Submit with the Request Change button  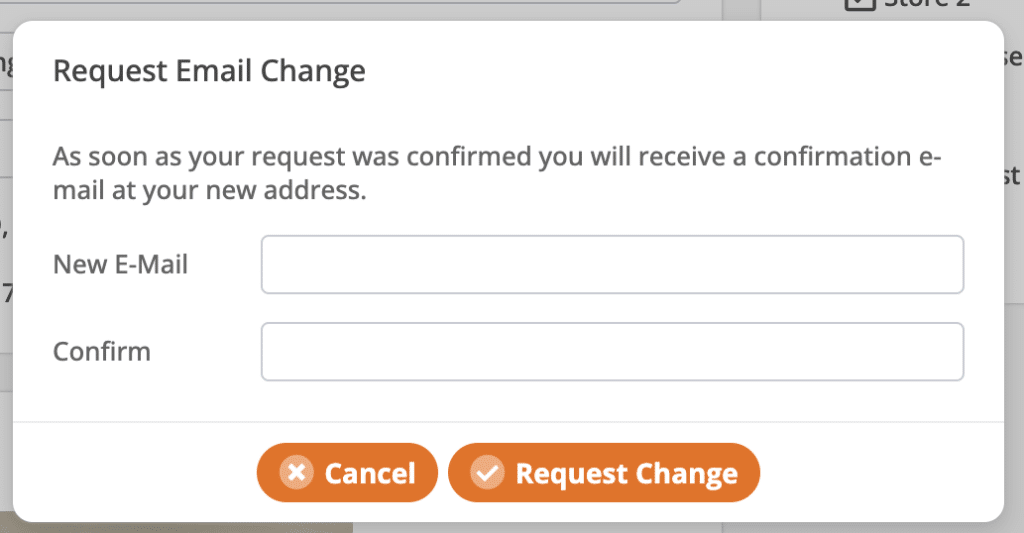[603, 472]
